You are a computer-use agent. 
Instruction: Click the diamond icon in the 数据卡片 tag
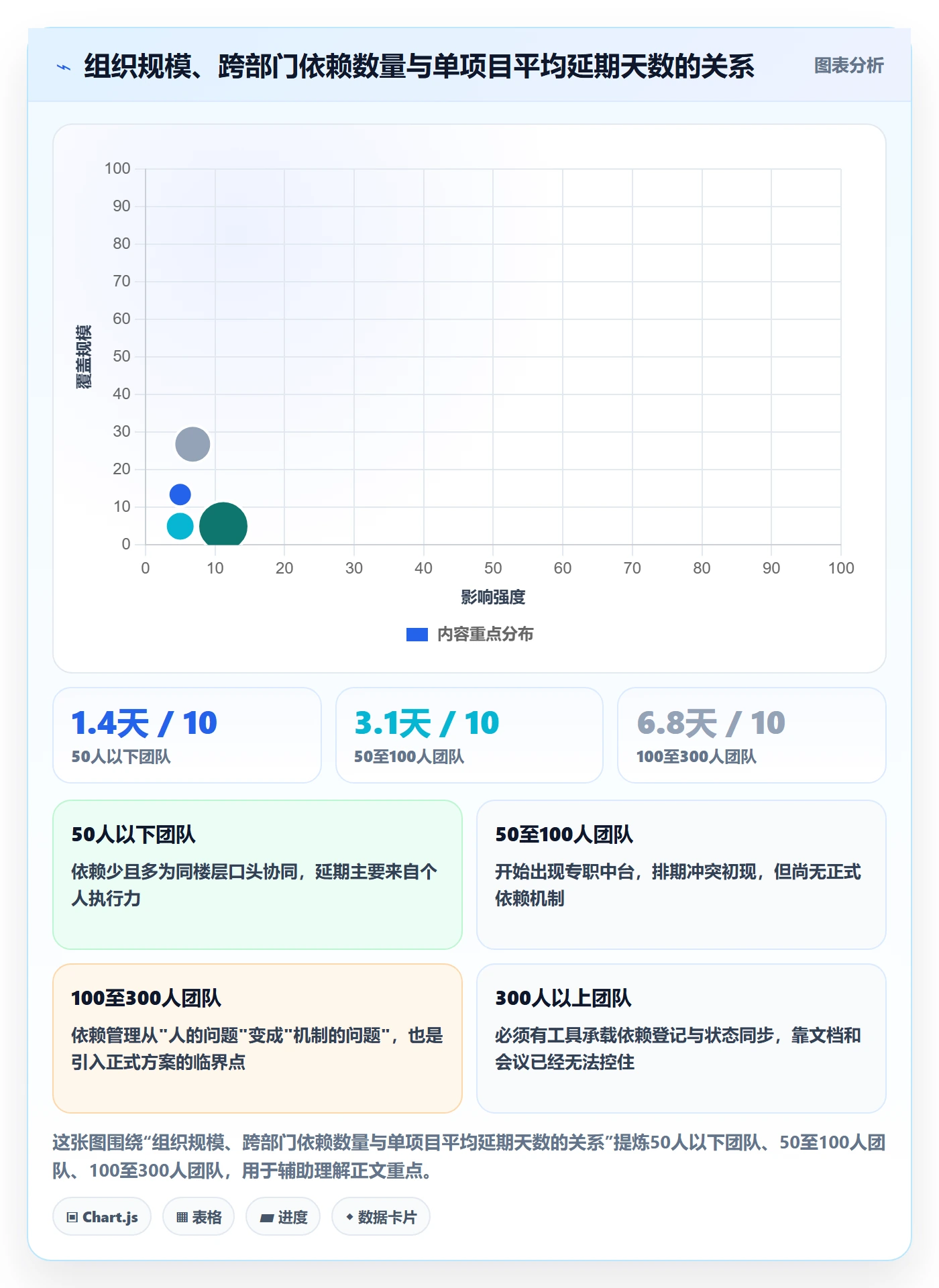click(349, 1217)
